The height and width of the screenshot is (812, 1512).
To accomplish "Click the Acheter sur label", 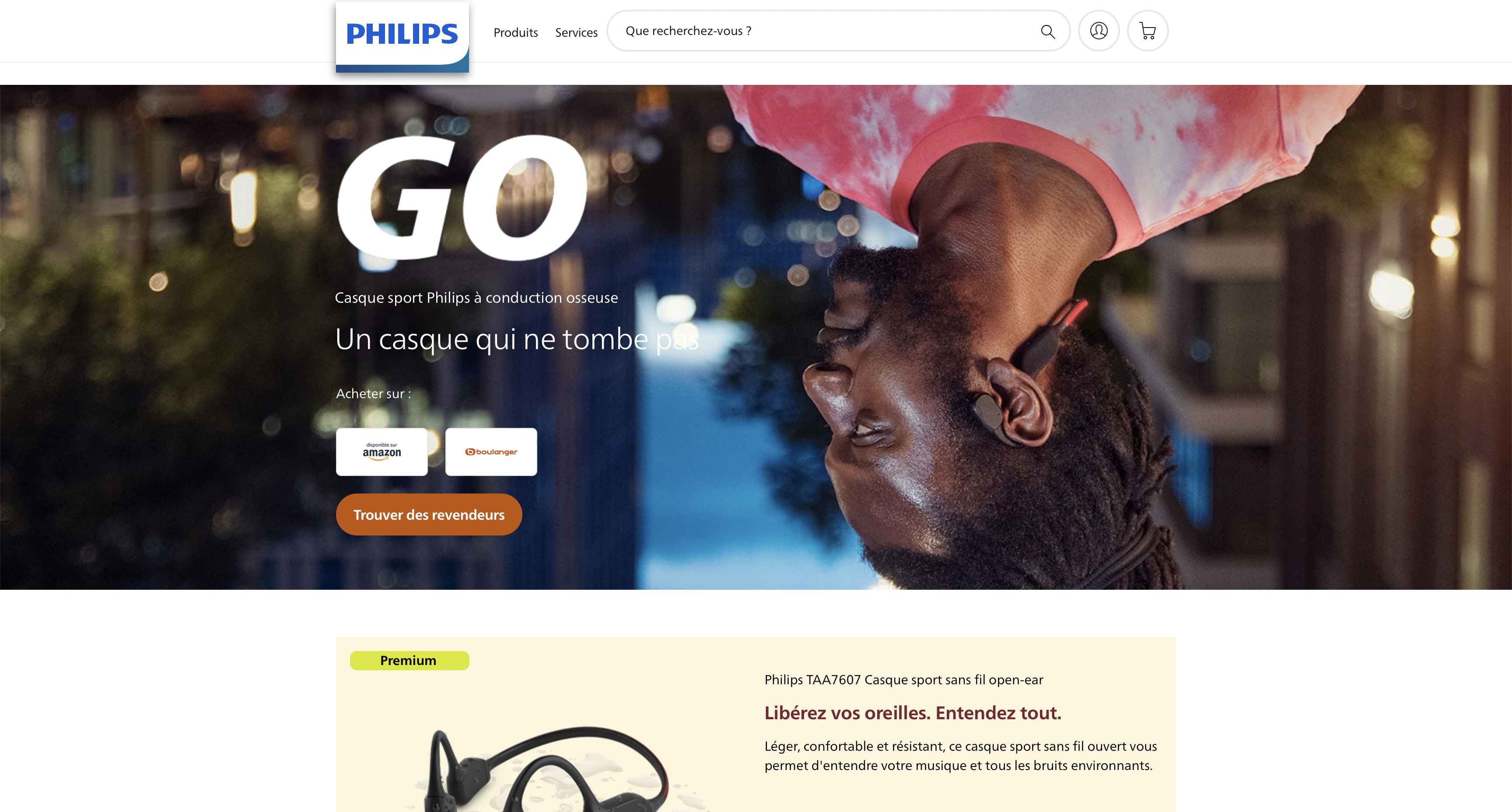I will [373, 394].
